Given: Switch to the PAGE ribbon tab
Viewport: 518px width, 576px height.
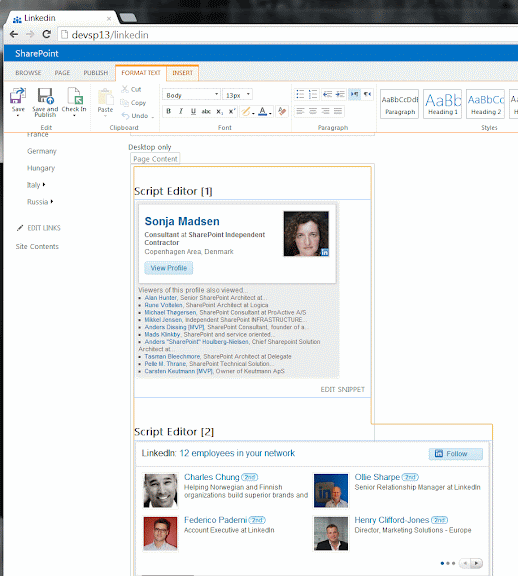Looking at the screenshot, I should tap(62, 73).
